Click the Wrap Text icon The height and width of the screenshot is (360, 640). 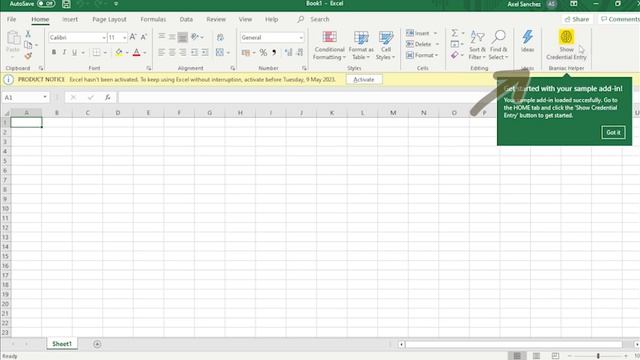click(x=220, y=38)
